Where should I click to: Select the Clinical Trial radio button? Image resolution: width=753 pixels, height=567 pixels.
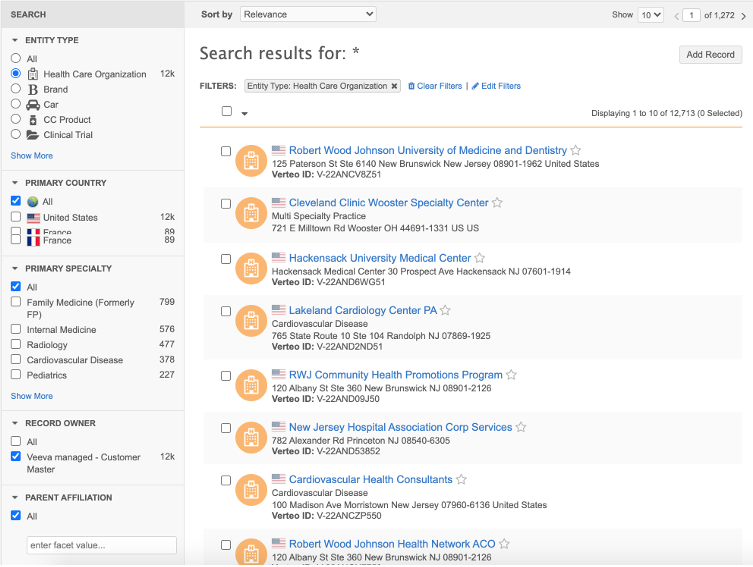16,134
